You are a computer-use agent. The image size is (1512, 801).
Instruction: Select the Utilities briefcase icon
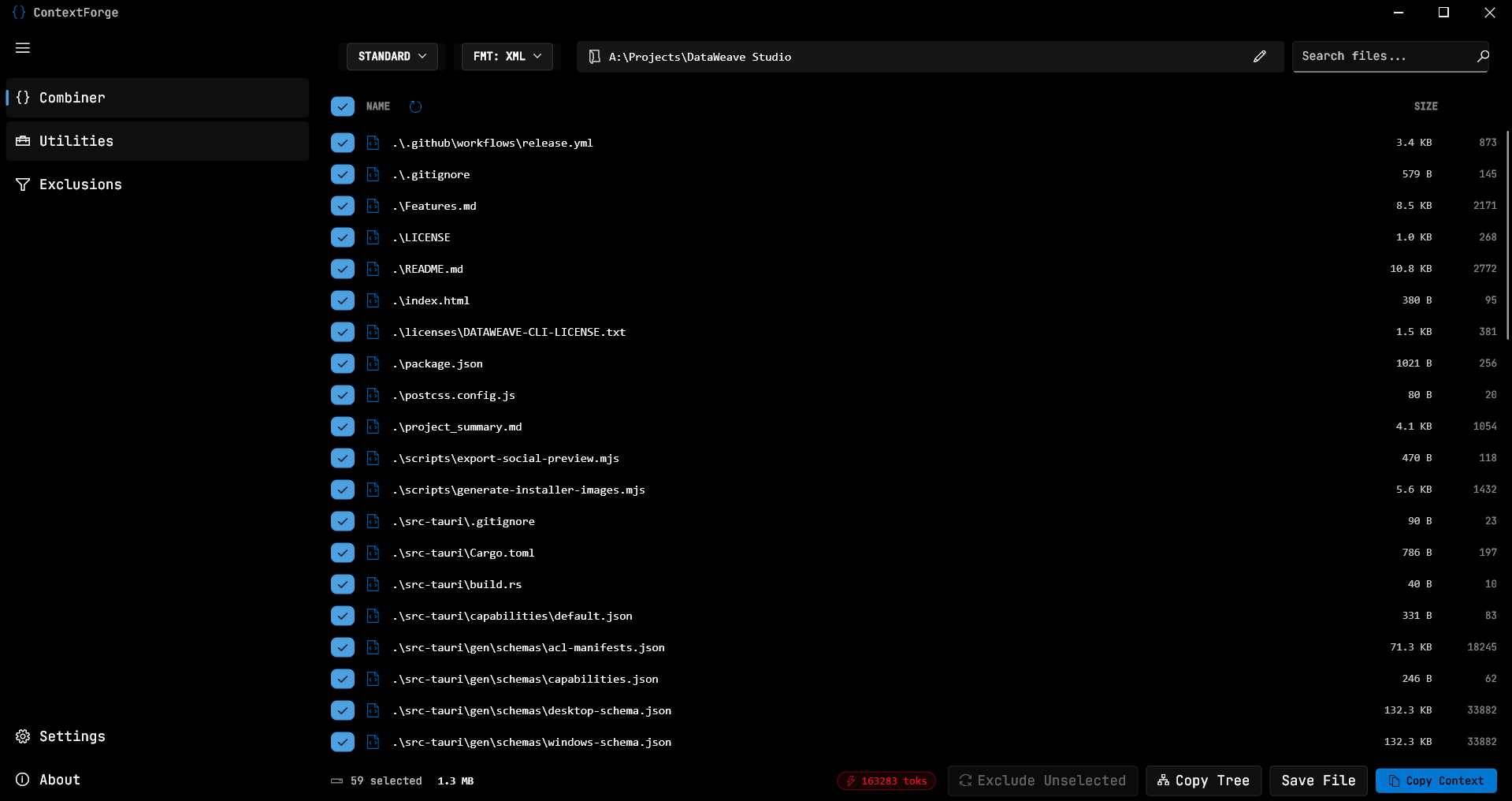click(22, 140)
